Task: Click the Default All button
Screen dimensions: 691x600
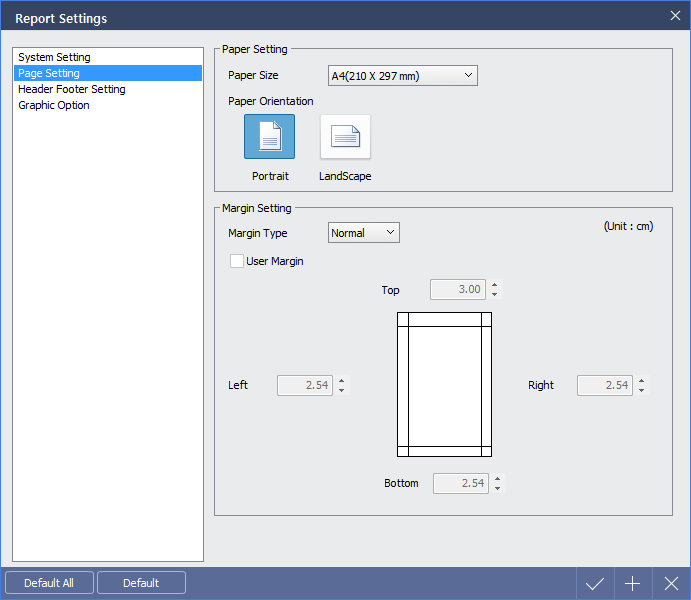Action: click(x=49, y=583)
